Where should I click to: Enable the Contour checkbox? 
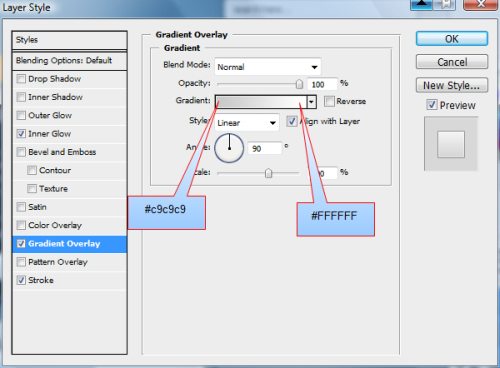32,170
